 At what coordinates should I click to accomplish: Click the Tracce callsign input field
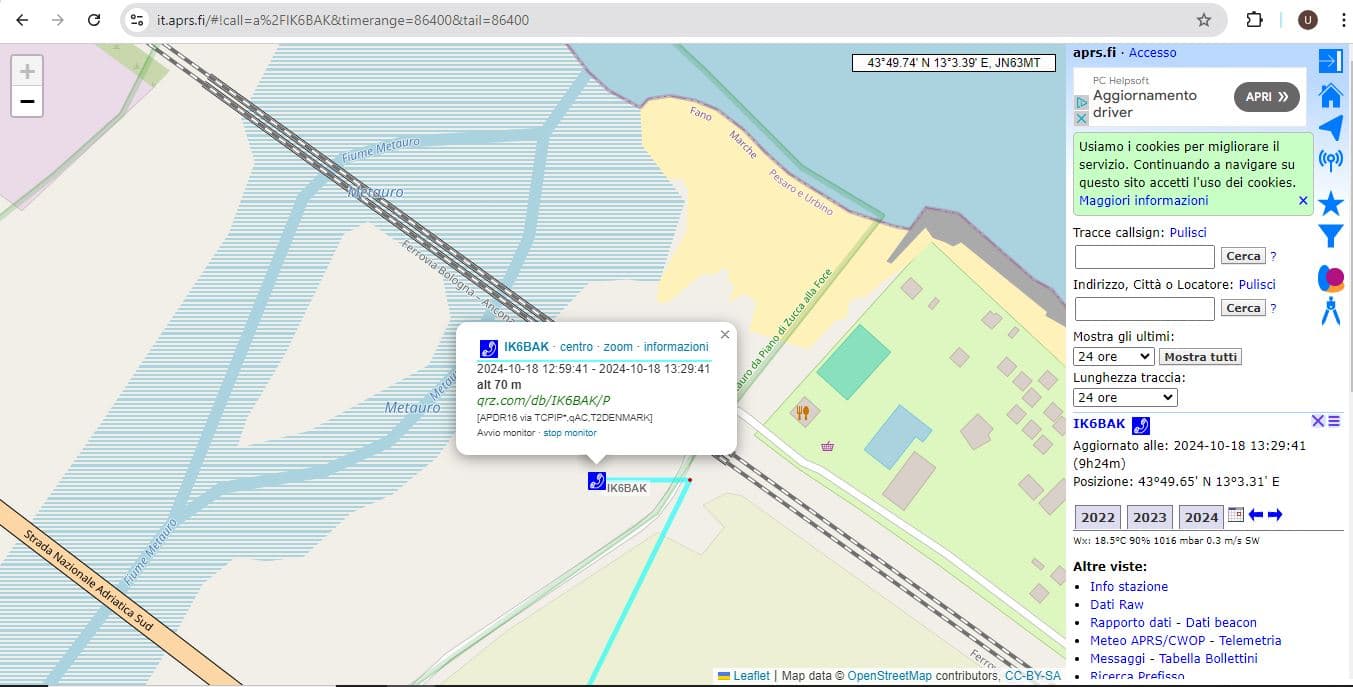pyautogui.click(x=1144, y=256)
